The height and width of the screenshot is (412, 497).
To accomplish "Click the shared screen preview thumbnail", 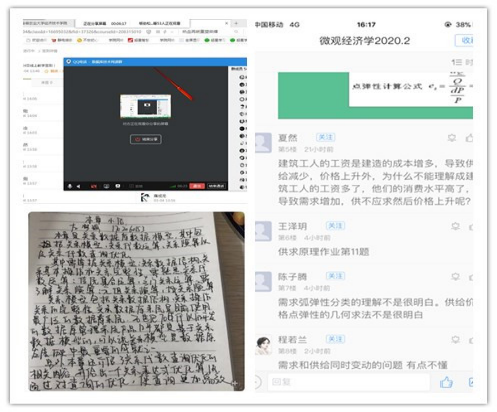I will (x=146, y=106).
